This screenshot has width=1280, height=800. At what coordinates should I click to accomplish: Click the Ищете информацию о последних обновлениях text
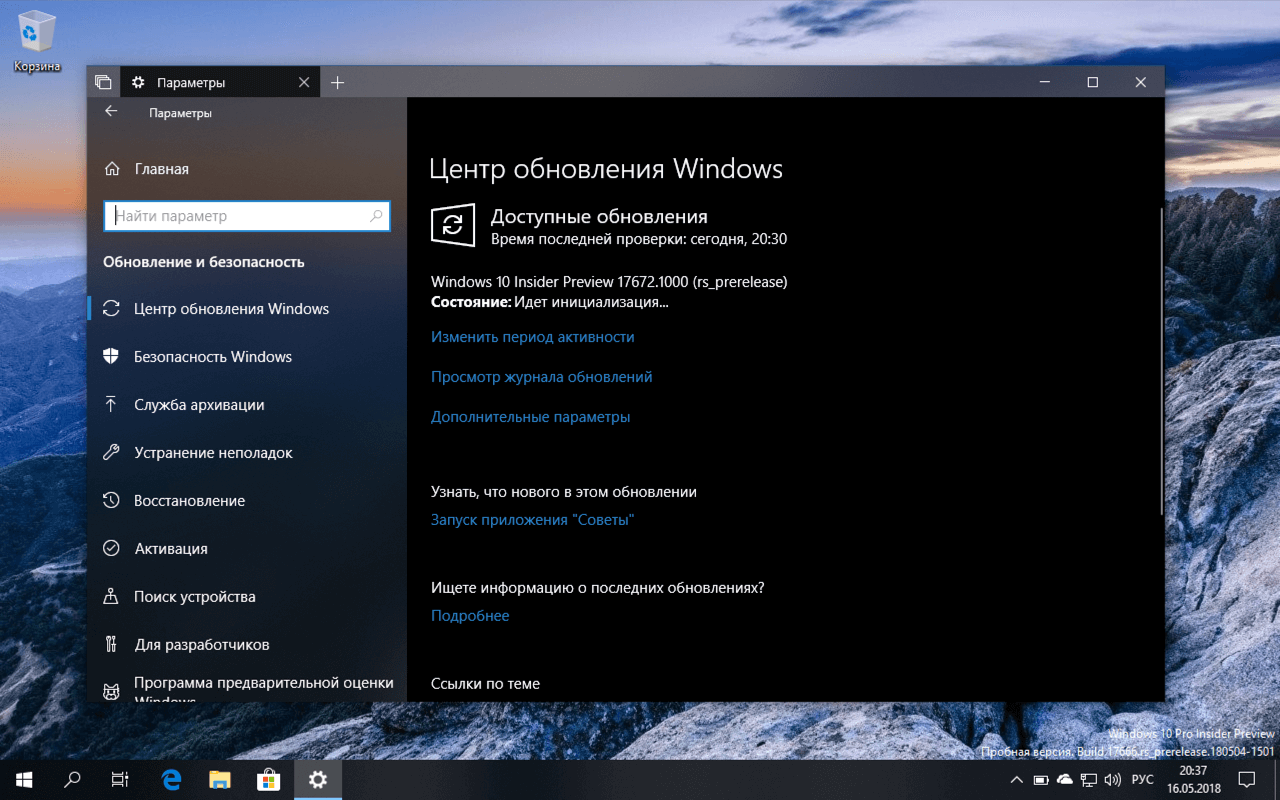point(598,588)
